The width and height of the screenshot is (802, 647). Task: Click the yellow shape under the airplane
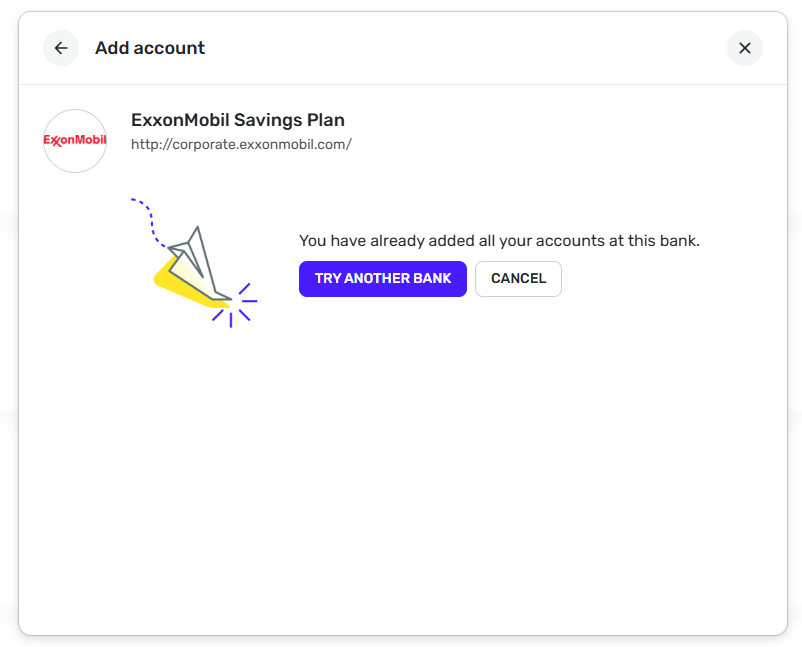click(170, 278)
